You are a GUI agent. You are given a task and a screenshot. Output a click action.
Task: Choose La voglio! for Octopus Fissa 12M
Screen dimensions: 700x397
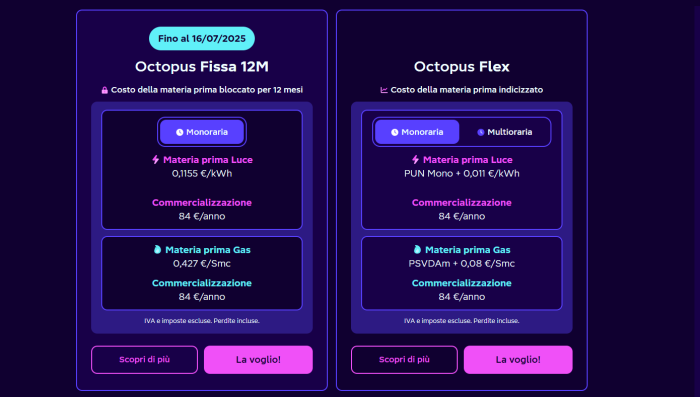point(258,359)
